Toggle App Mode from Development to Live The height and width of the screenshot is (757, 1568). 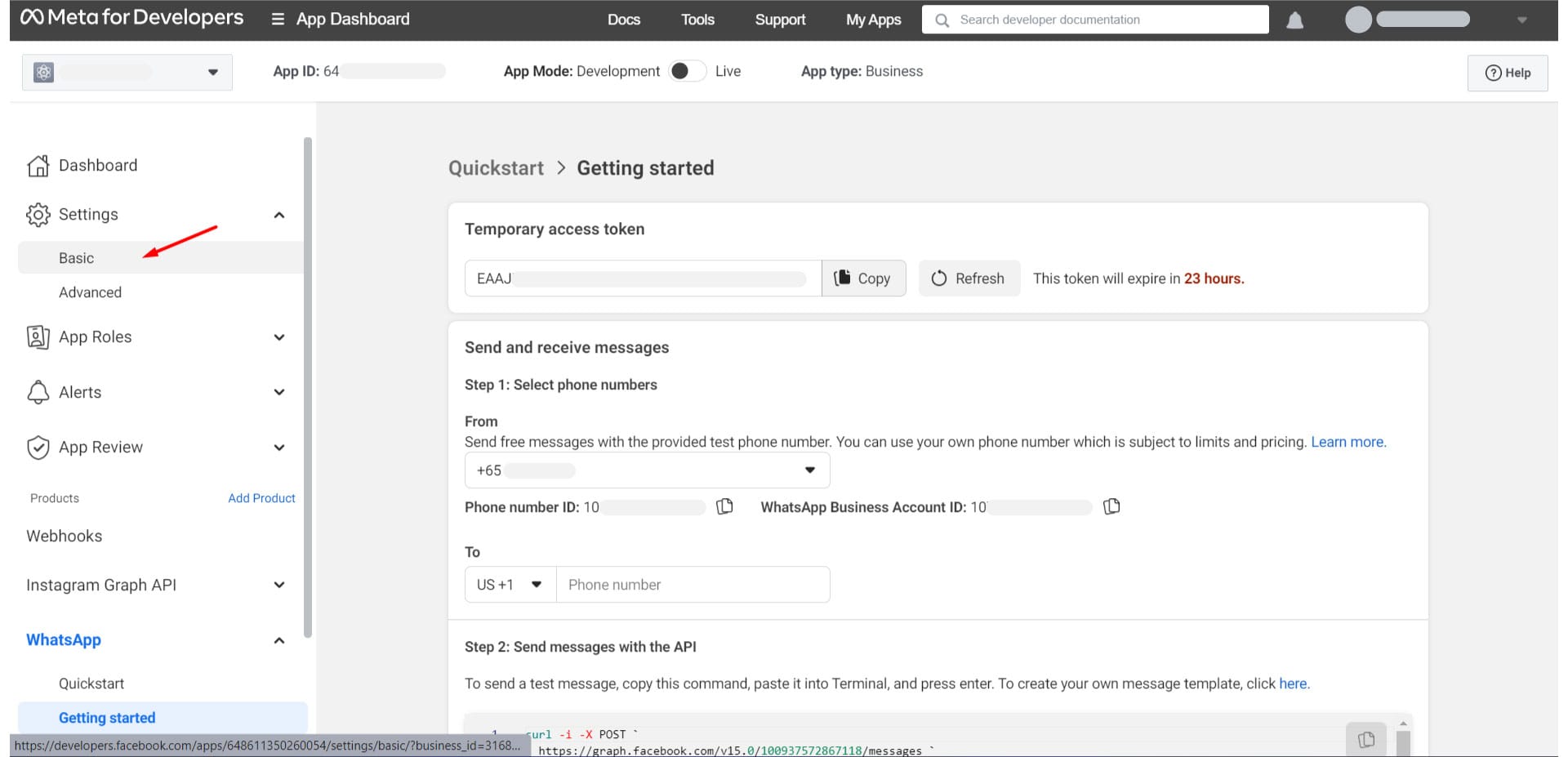pos(687,71)
